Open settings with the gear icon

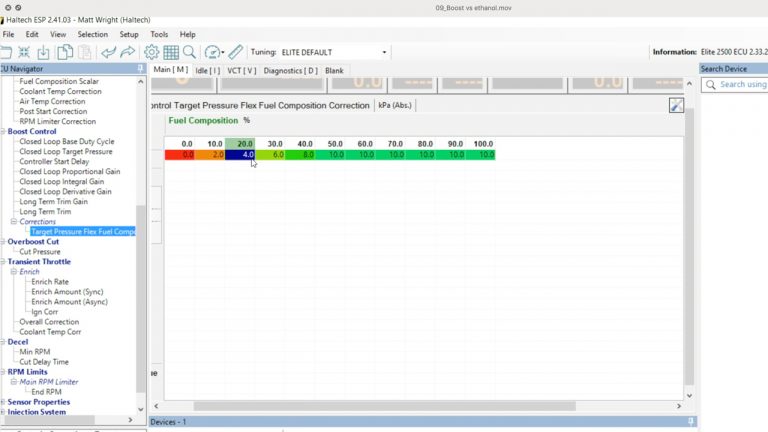click(151, 52)
